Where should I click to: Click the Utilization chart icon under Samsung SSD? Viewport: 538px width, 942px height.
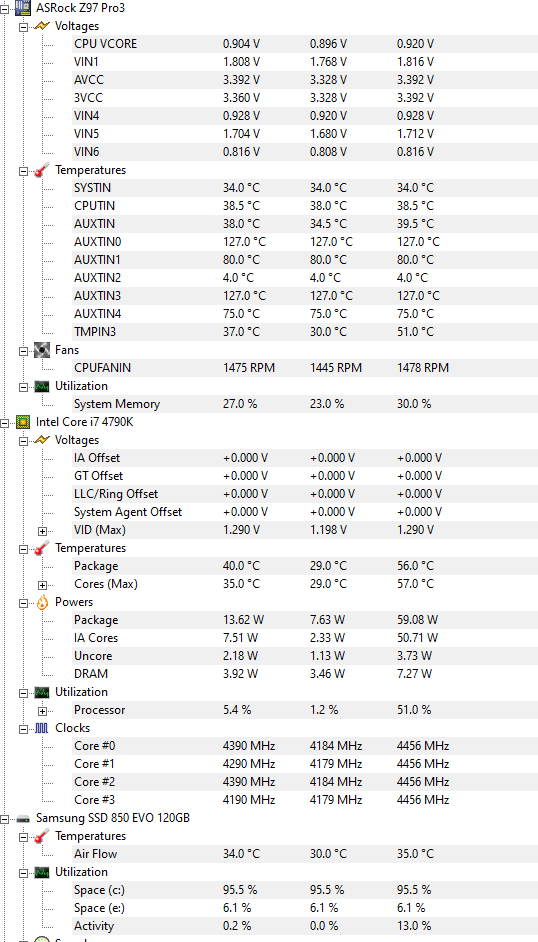[x=42, y=872]
